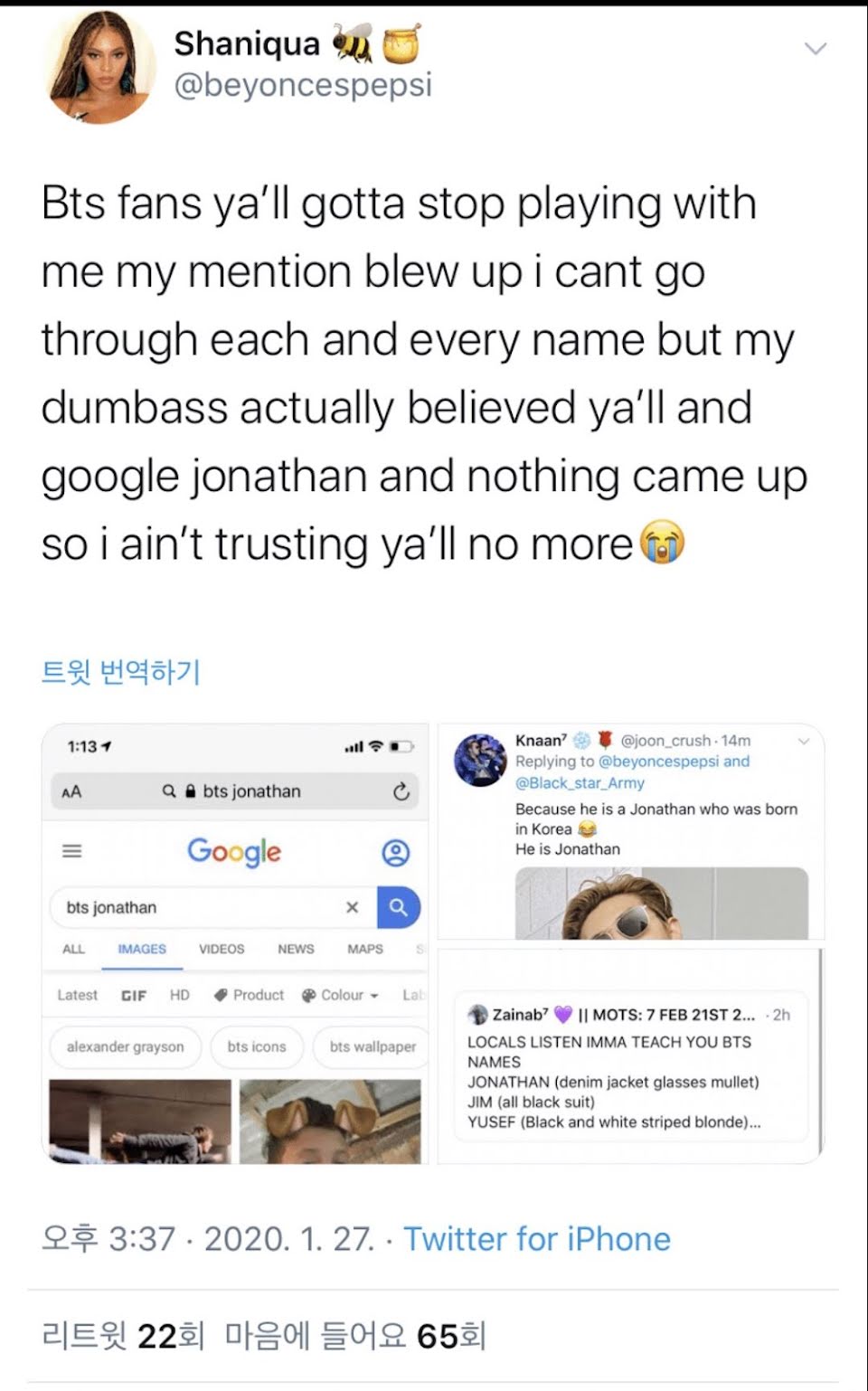Viewport: 868px width, 1391px height.
Task: Click the Knaan reply avatar
Action: pyautogui.click(x=480, y=760)
